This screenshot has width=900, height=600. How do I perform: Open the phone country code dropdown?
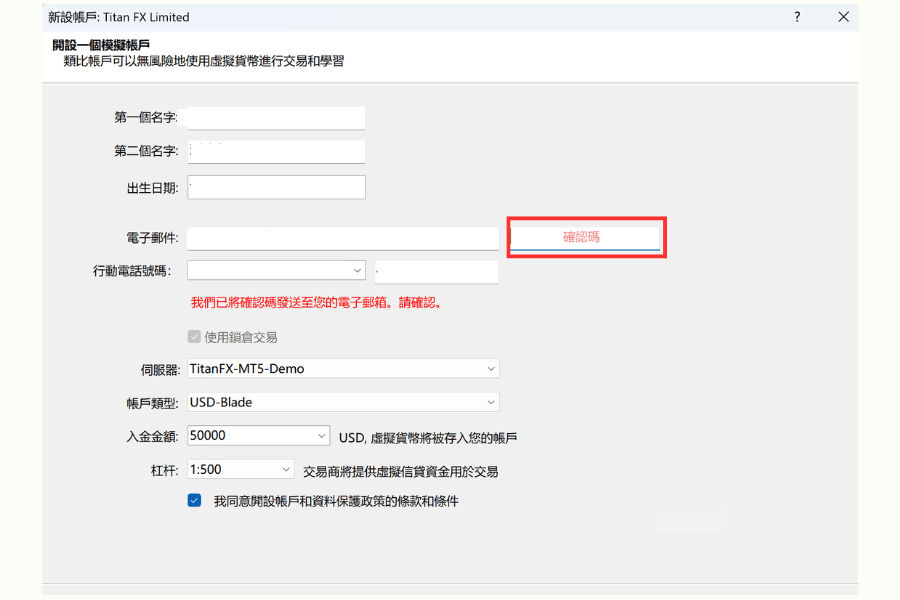(x=358, y=270)
